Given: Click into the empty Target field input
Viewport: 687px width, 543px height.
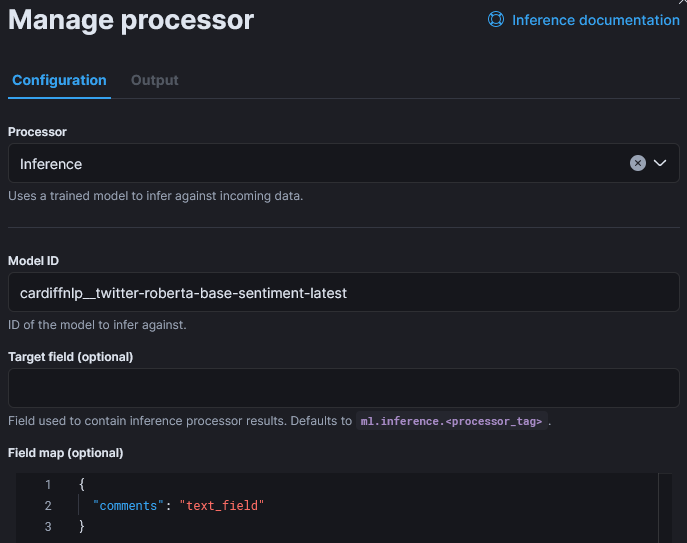Looking at the screenshot, I should point(343,388).
